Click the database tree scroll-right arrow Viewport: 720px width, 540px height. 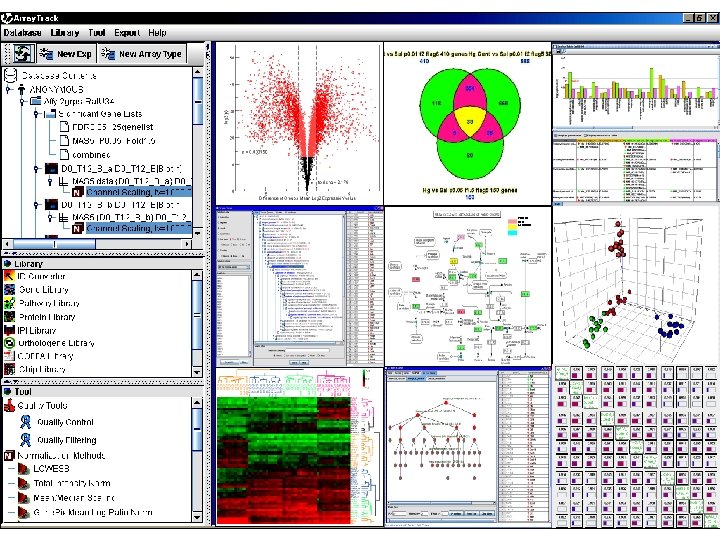point(187,244)
